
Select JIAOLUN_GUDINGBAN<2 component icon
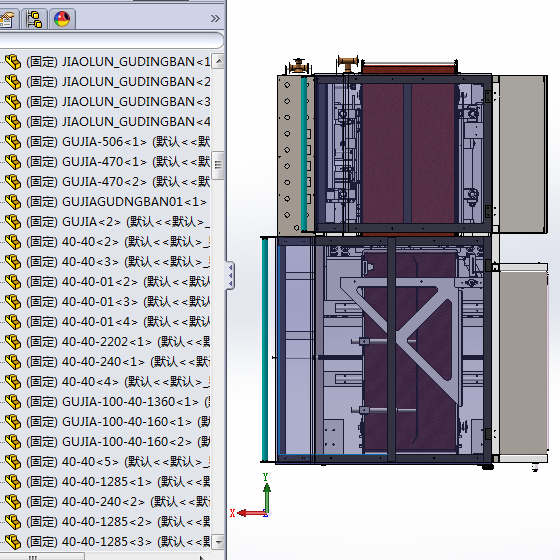pyautogui.click(x=13, y=82)
